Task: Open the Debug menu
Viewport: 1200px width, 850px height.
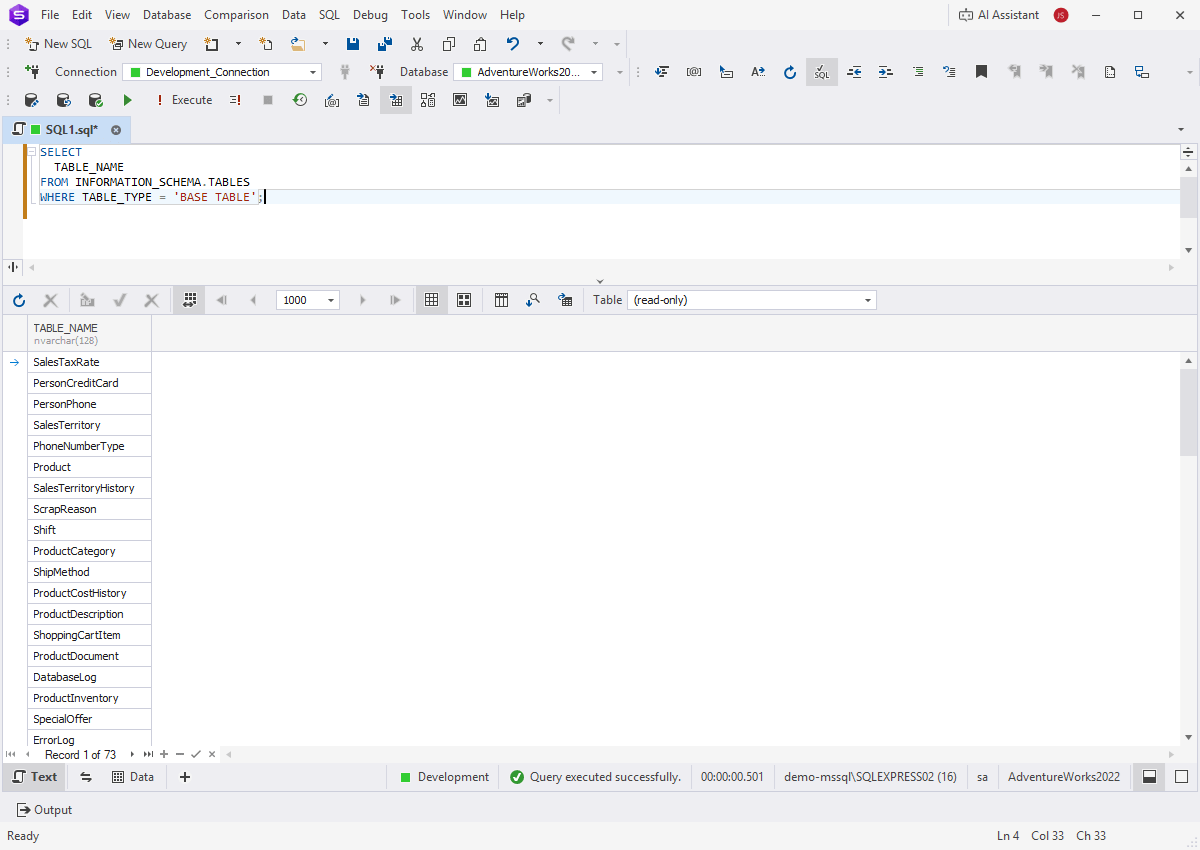Action: click(x=370, y=15)
